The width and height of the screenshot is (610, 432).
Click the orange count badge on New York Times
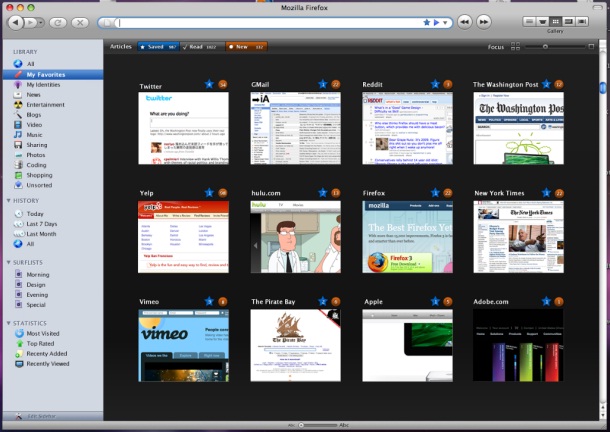(559, 193)
